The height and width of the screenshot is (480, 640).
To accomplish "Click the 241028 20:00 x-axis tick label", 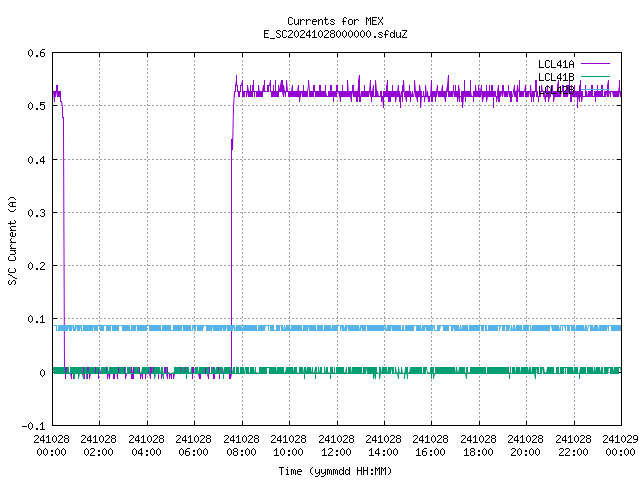I will 526,445.
